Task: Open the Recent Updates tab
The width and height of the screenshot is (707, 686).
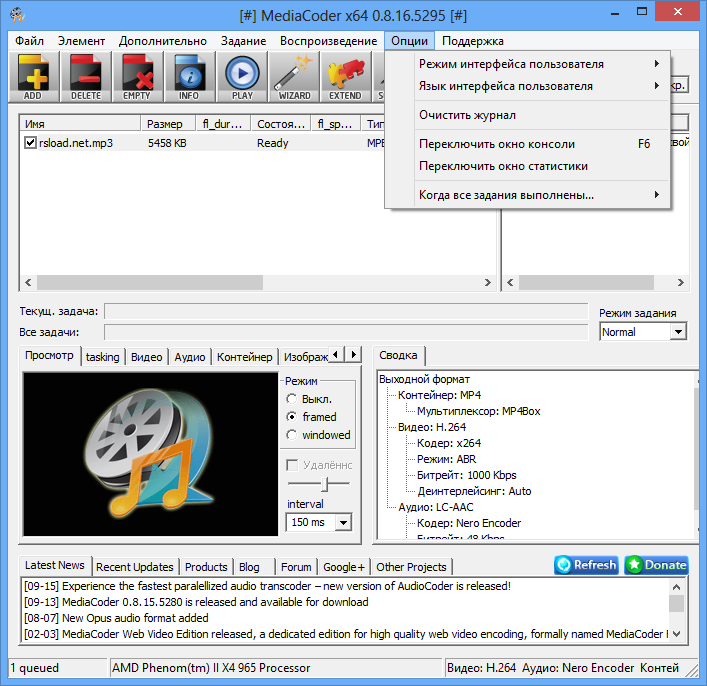Action: pos(134,567)
